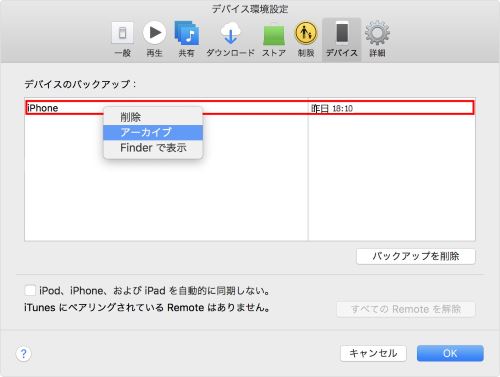The height and width of the screenshot is (377, 500).
Task: Confirm with the OK button
Action: coord(450,353)
